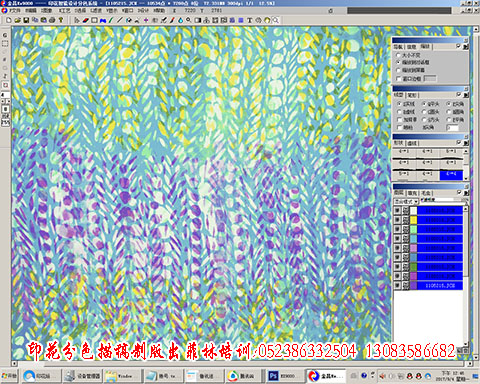Click the lock icon of the white layer

pyautogui.click(x=405, y=211)
